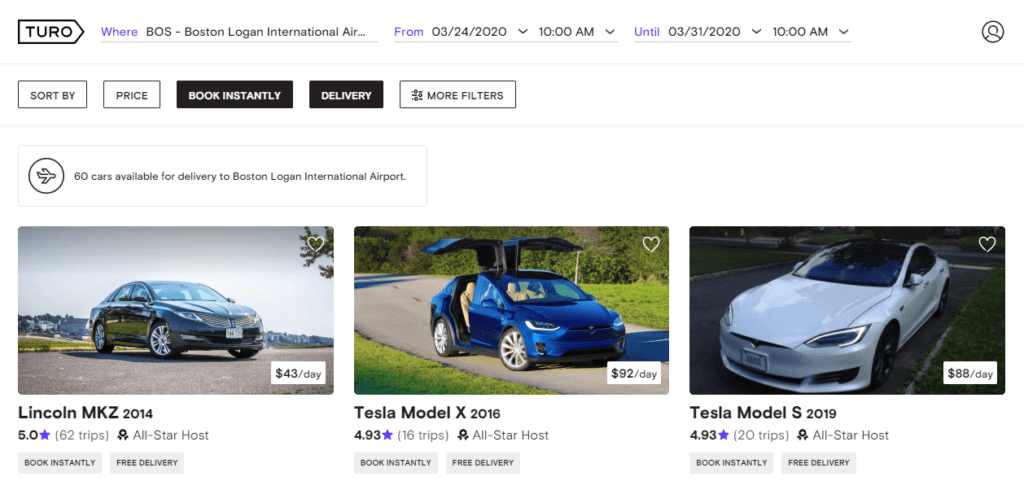
Task: Expand the Until time 10:00 AM dropdown
Action: 811,32
